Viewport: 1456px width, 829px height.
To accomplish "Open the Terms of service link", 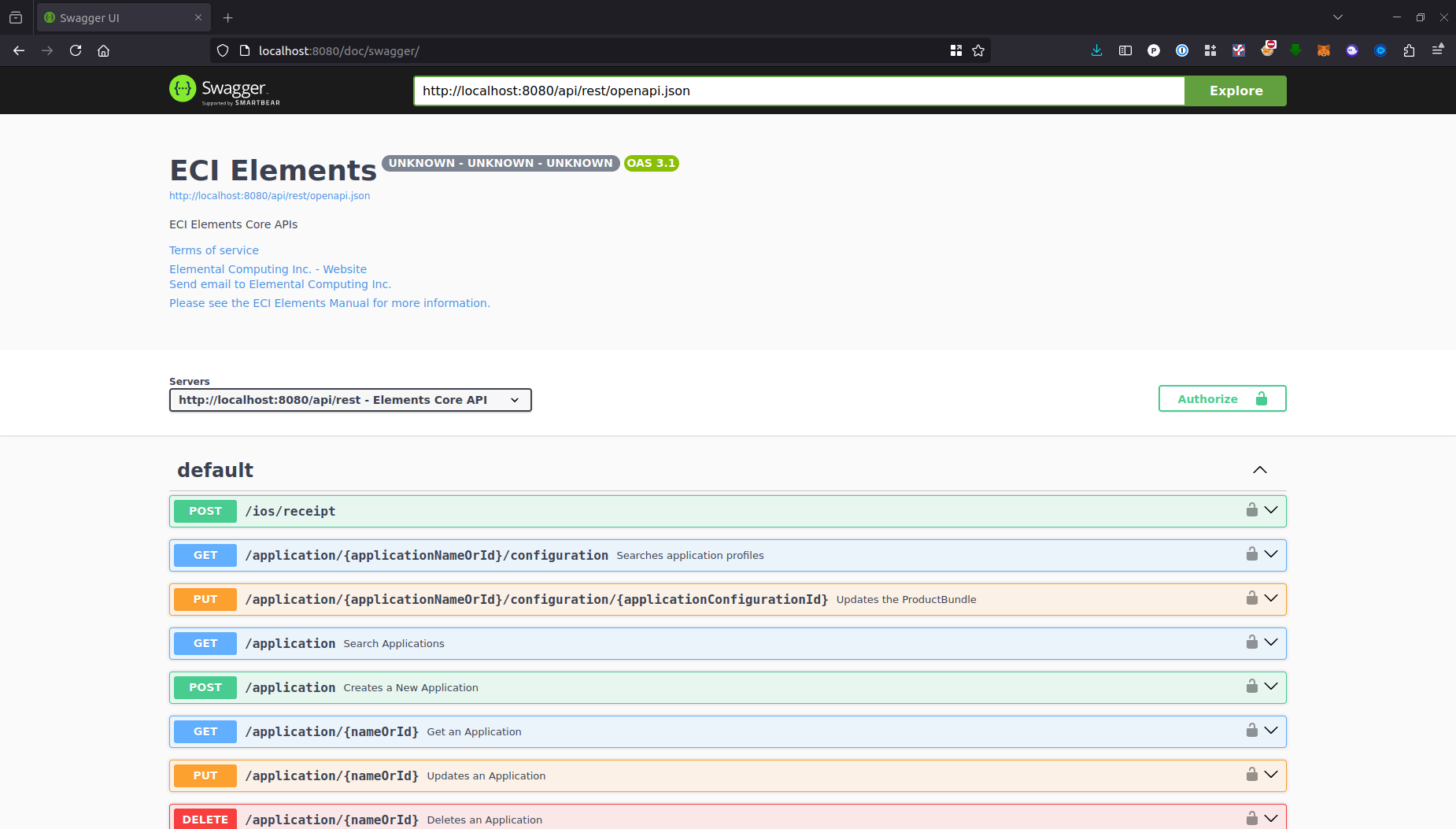I will point(214,250).
